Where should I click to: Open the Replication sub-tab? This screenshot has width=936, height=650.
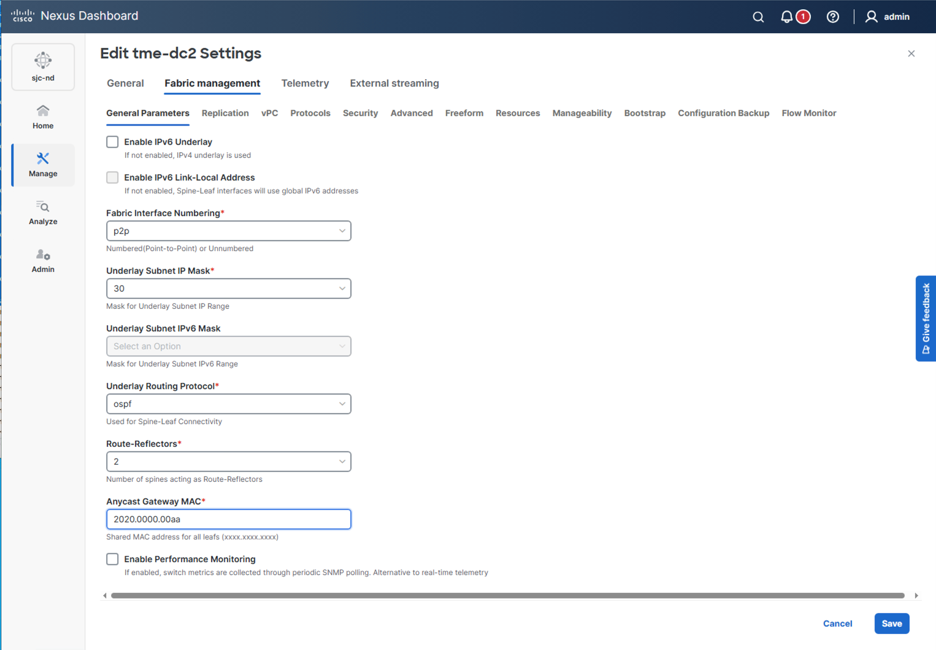click(225, 113)
